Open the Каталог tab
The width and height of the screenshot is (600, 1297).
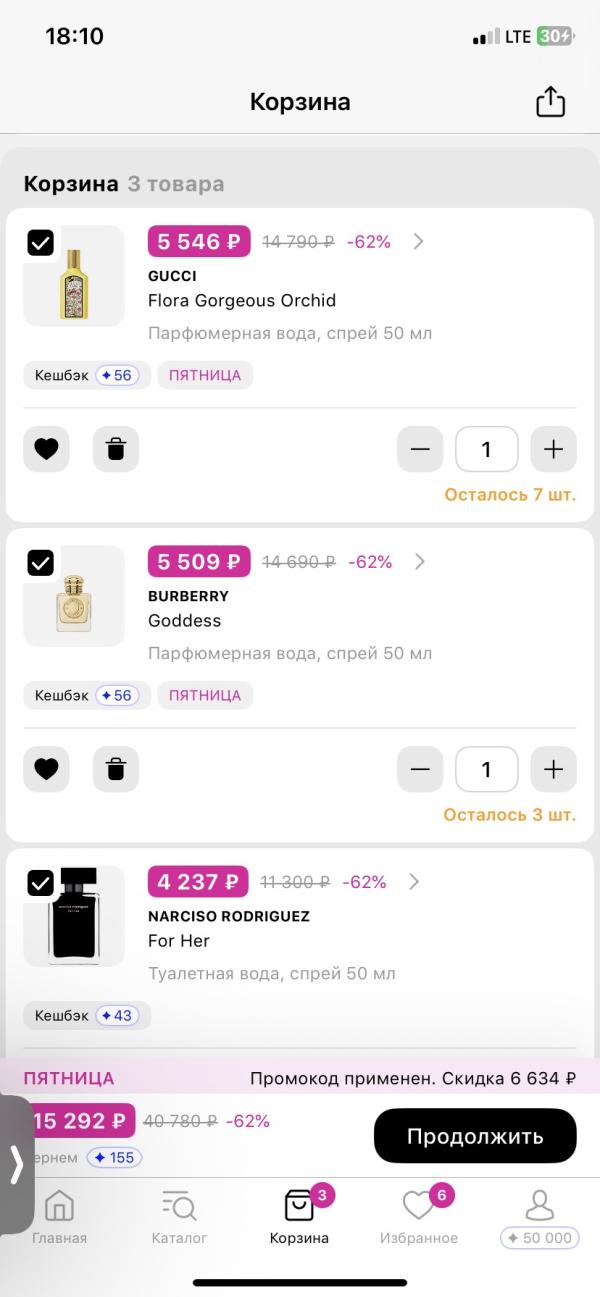(x=179, y=1217)
